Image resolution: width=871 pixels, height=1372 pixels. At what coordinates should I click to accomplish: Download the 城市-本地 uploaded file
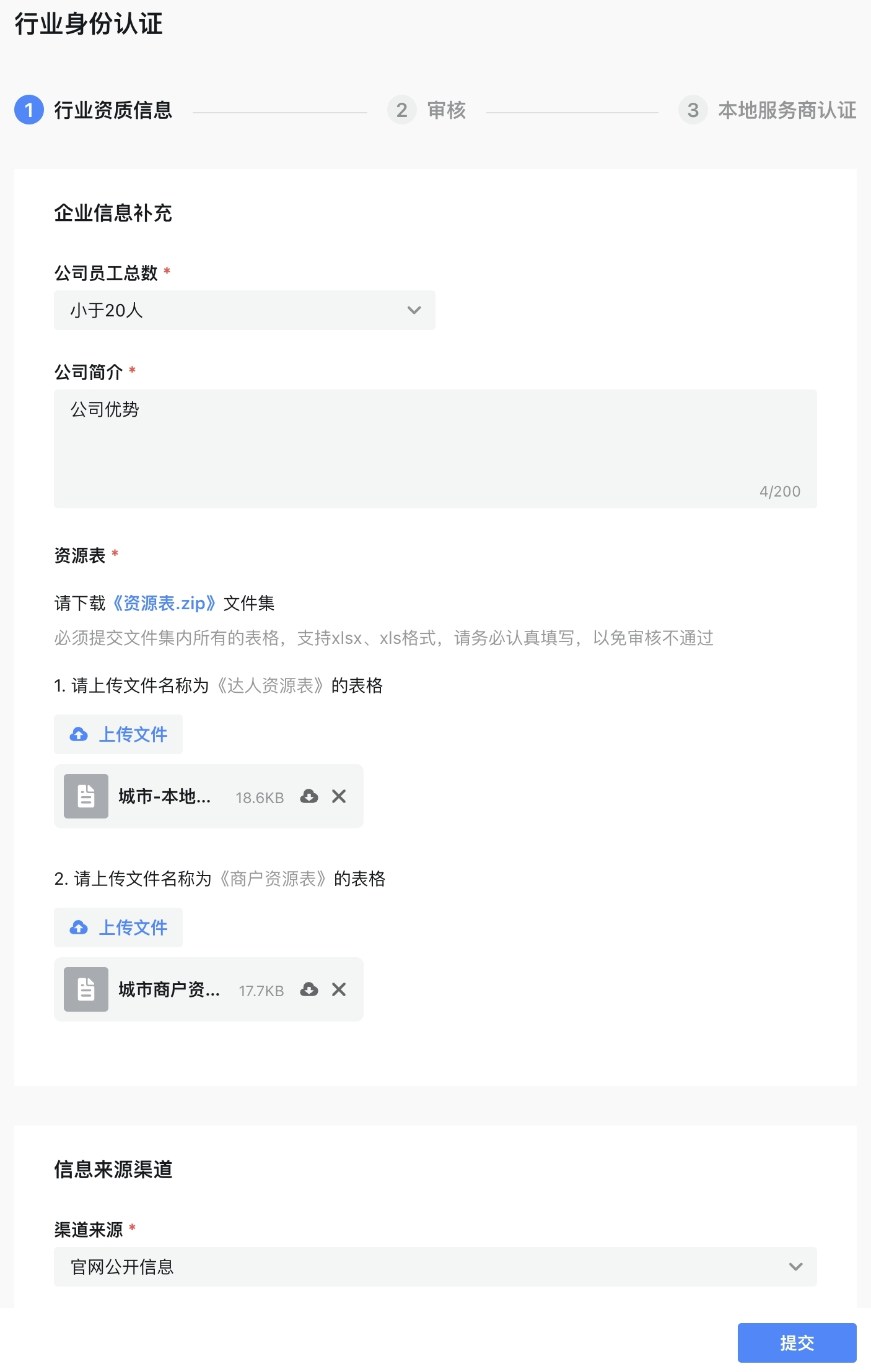(309, 796)
